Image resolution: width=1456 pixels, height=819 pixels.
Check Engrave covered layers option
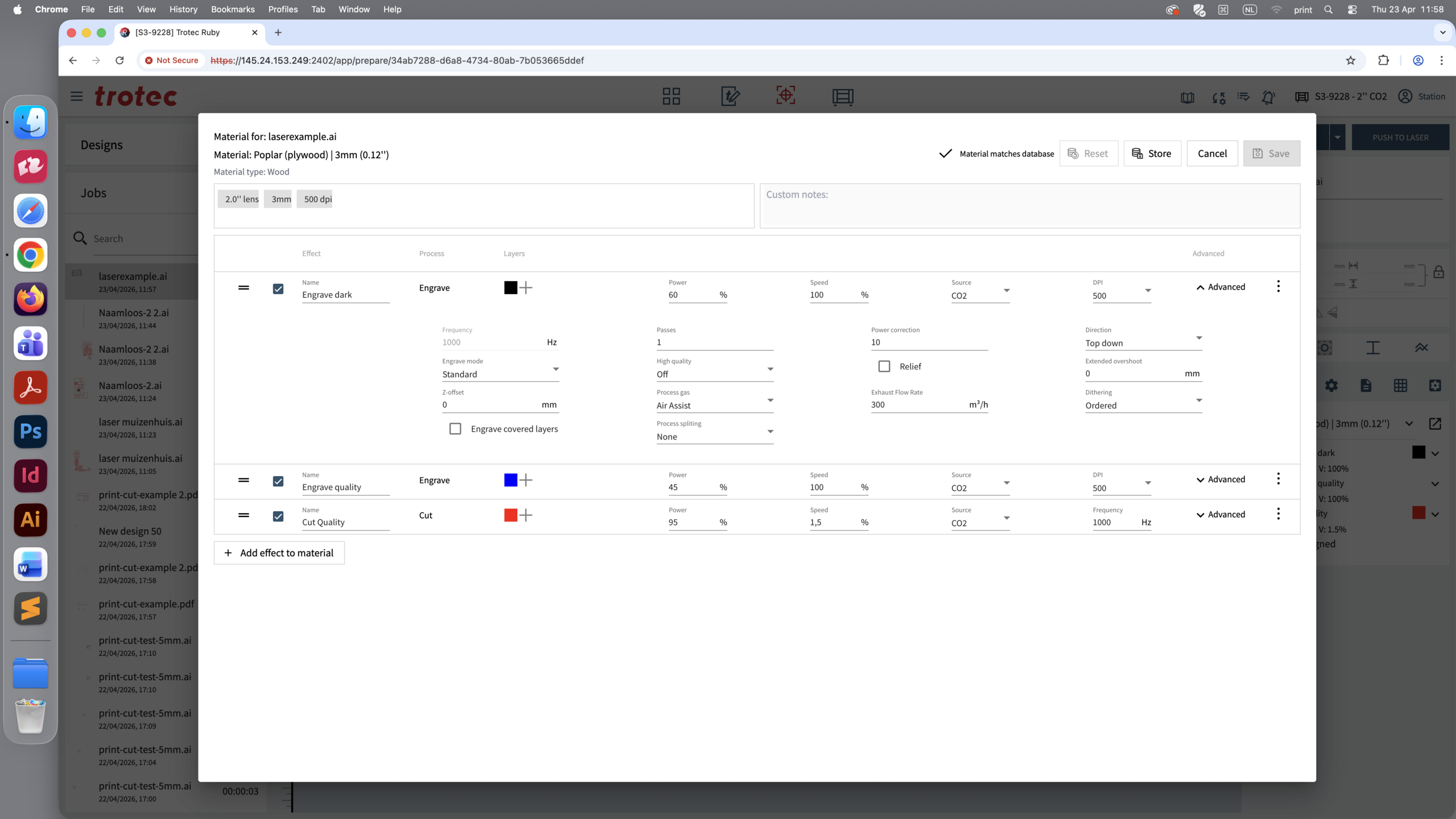(x=456, y=429)
